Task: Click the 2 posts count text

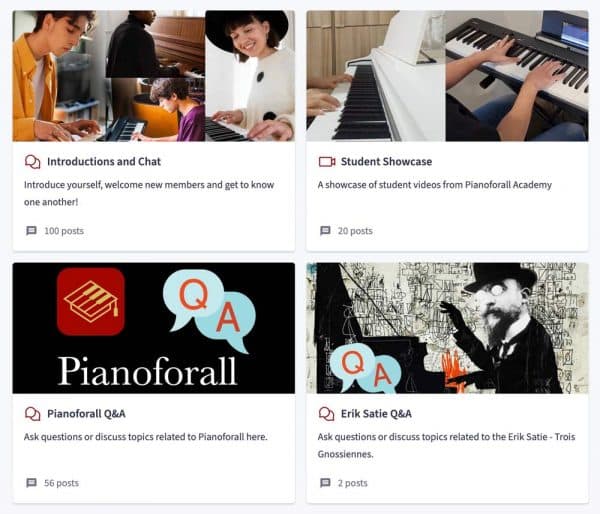Action: coord(352,483)
